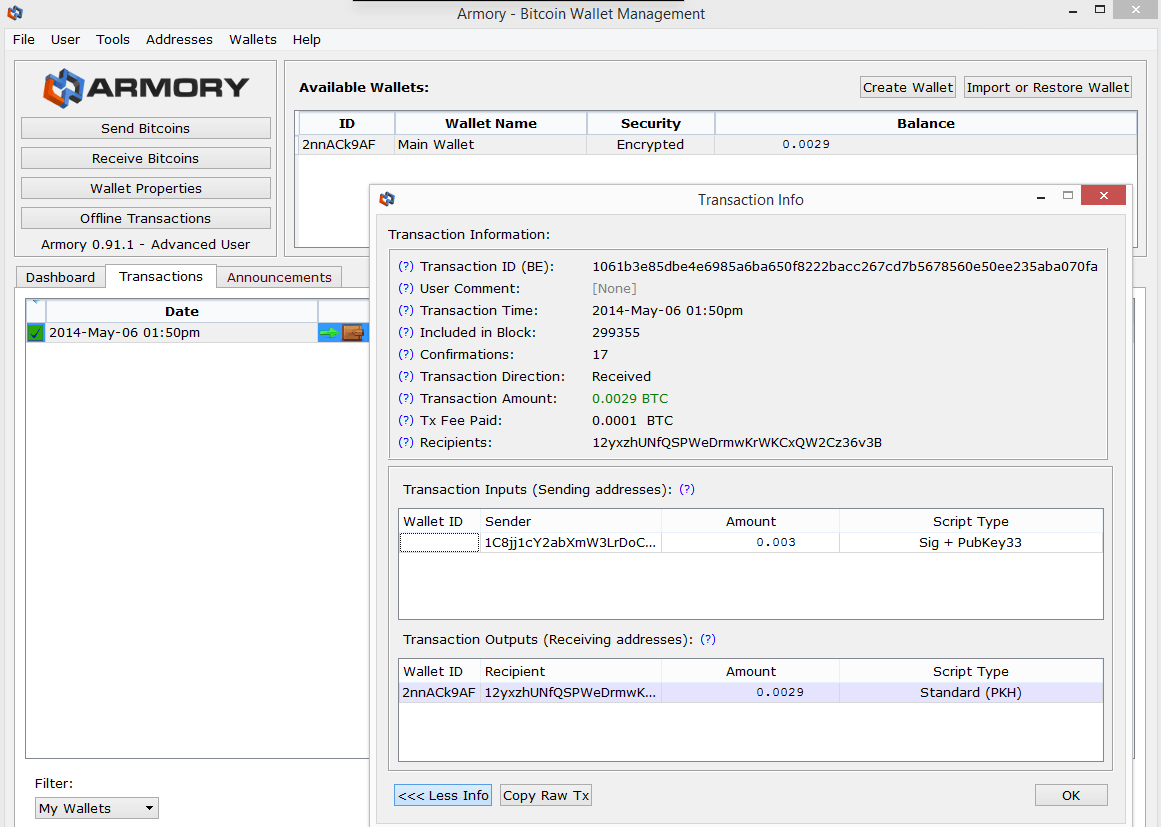Image resolution: width=1161 pixels, height=827 pixels.
Task: Open help for Transaction Amount
Action: tap(406, 398)
